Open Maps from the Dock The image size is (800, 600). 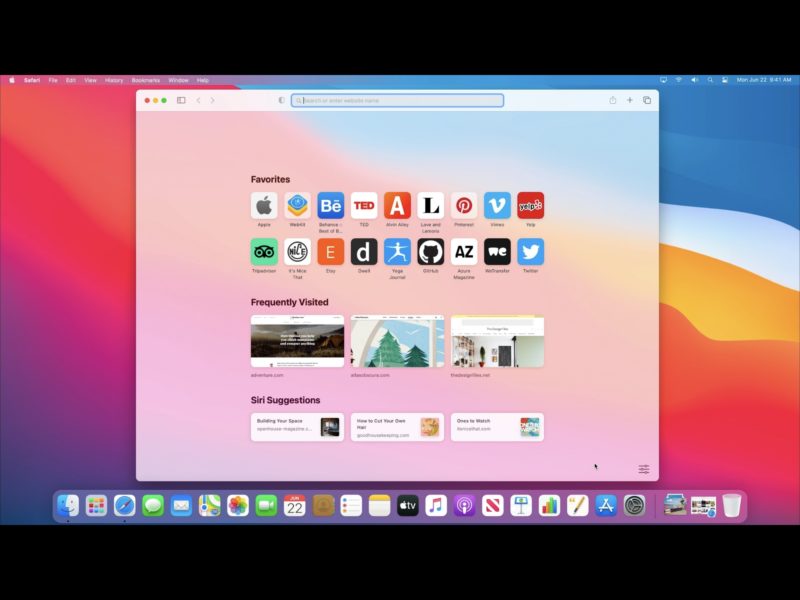(210, 506)
